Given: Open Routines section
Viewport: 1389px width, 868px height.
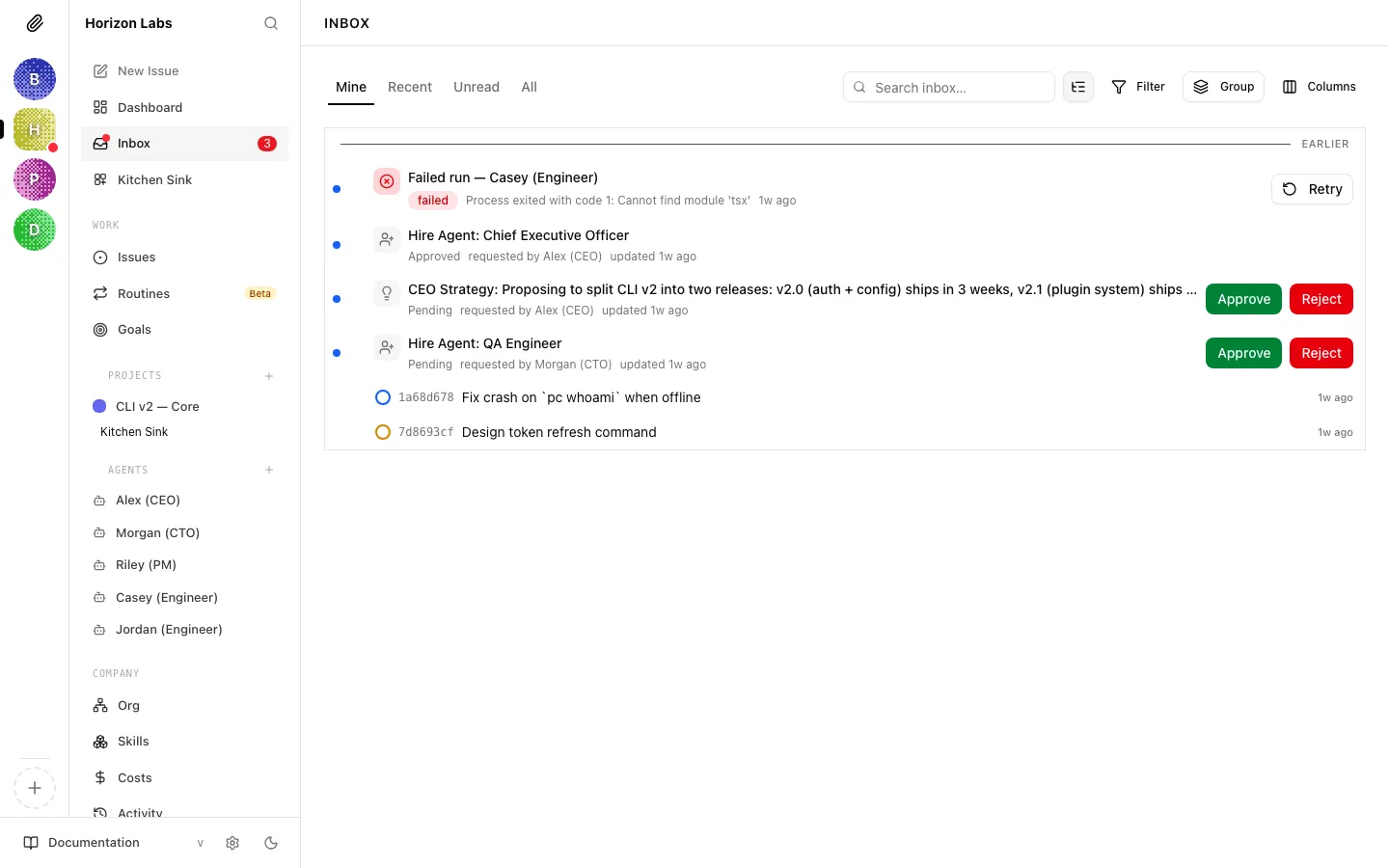Looking at the screenshot, I should click(184, 293).
